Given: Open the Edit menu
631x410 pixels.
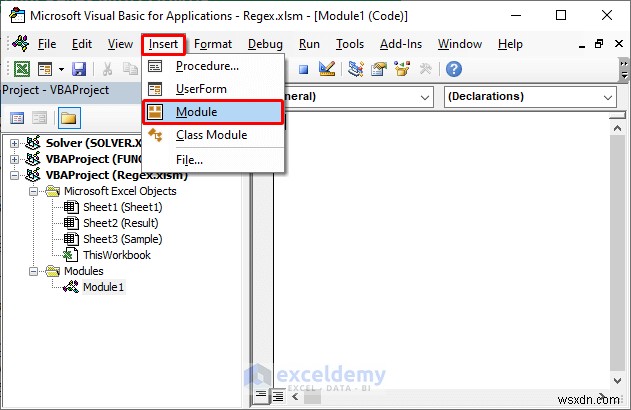Looking at the screenshot, I should tap(82, 44).
